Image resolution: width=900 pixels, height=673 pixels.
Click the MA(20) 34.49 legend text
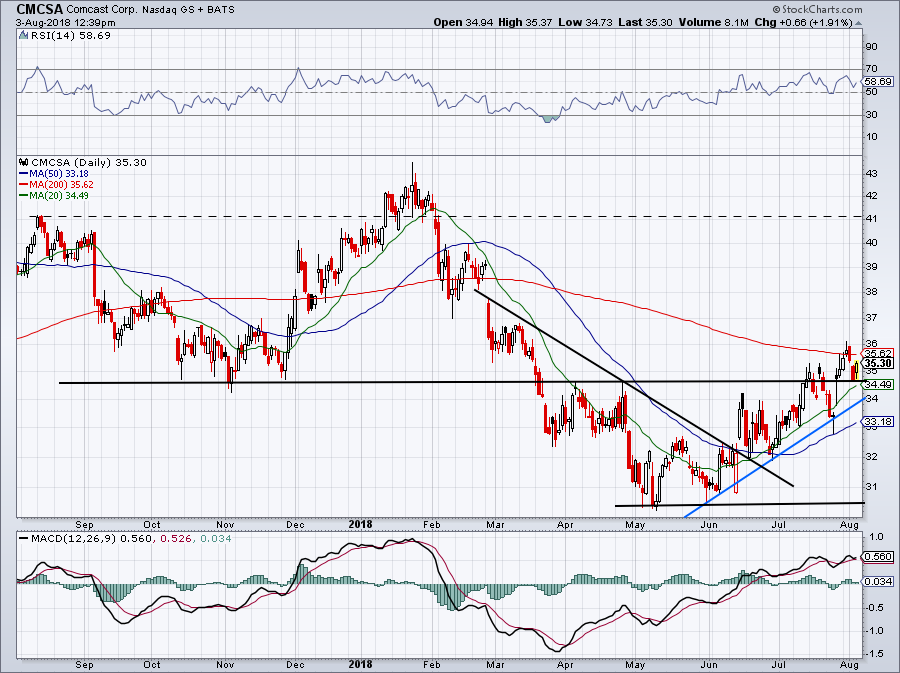59,196
